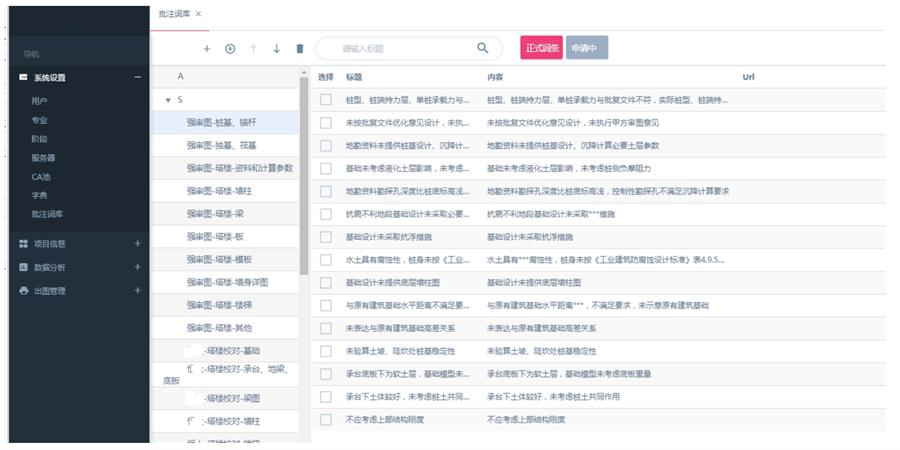Click the 出图管理 printer icon
This screenshot has width=900, height=450.
coord(24,291)
